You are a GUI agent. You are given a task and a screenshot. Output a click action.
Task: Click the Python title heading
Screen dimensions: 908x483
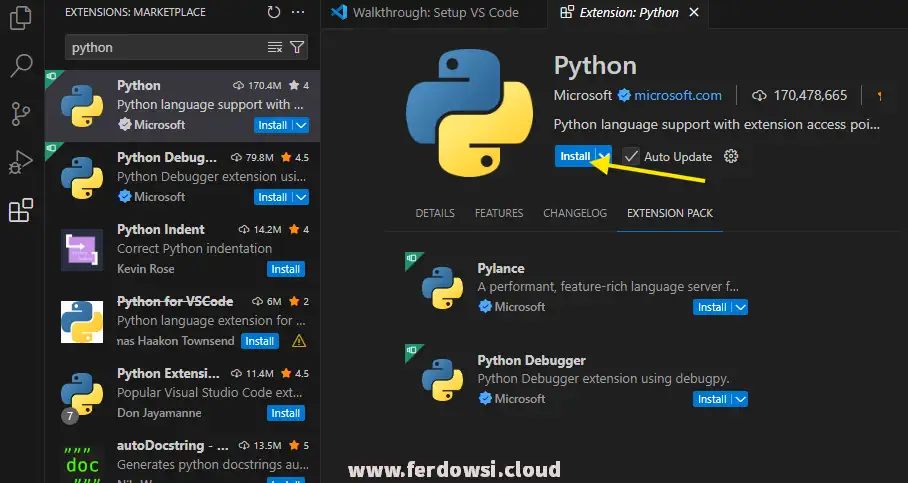pyautogui.click(x=595, y=65)
